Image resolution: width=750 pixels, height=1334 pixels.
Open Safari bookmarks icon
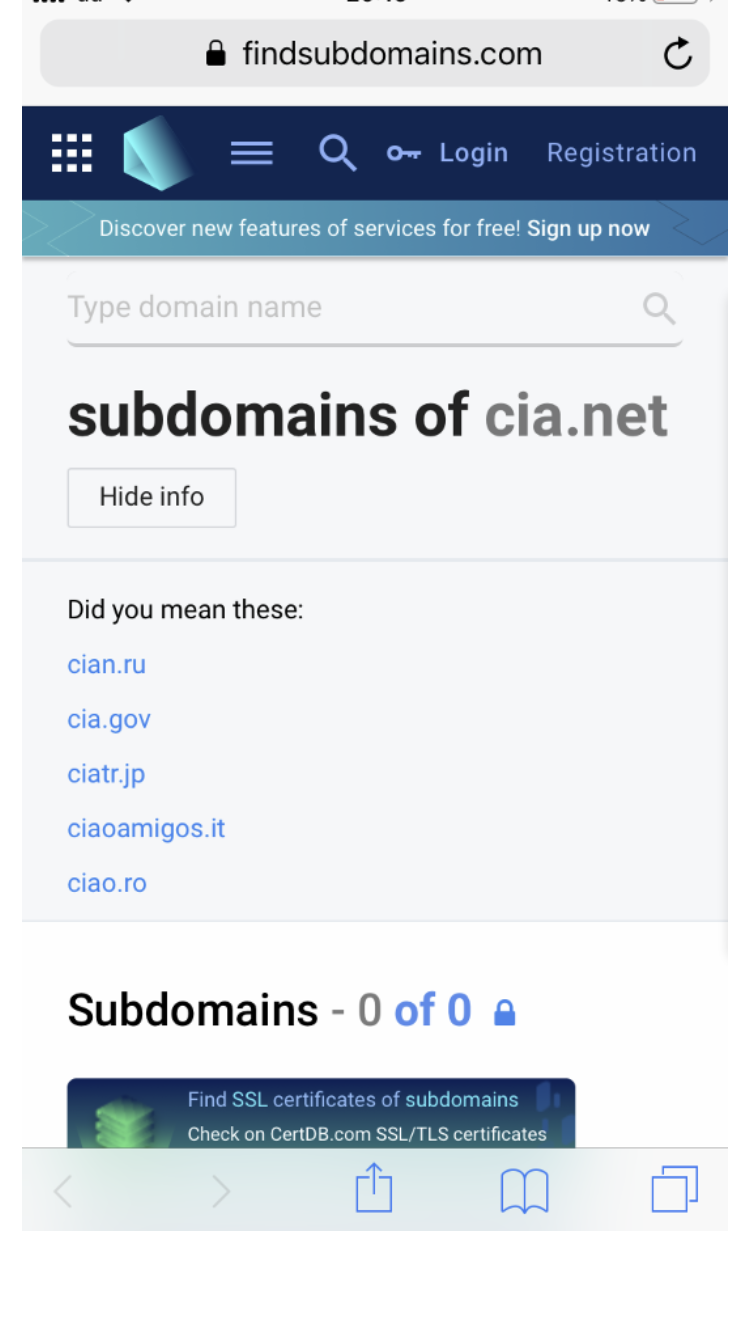point(524,1190)
